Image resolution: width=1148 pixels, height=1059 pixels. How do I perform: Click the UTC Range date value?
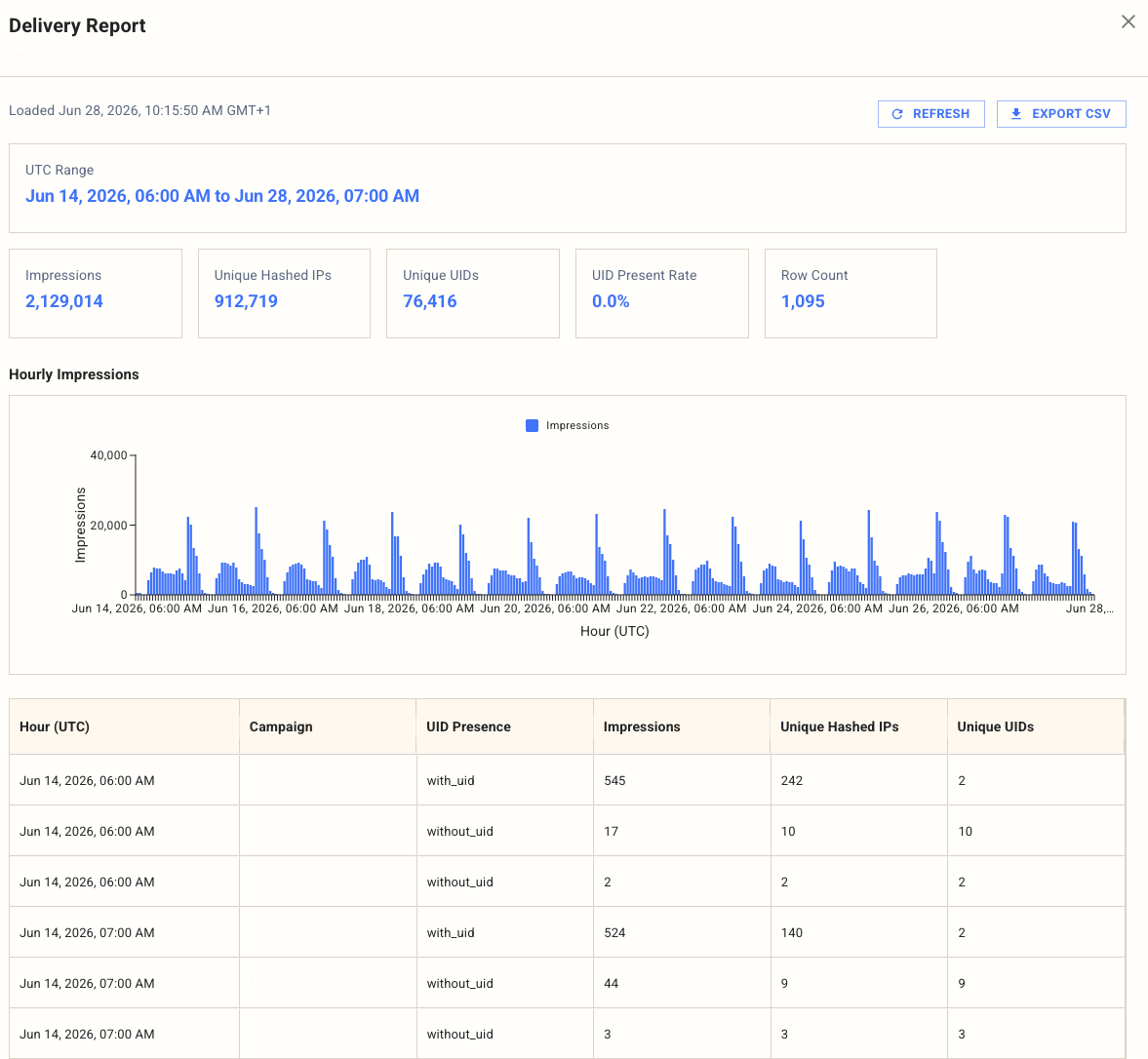coord(222,196)
